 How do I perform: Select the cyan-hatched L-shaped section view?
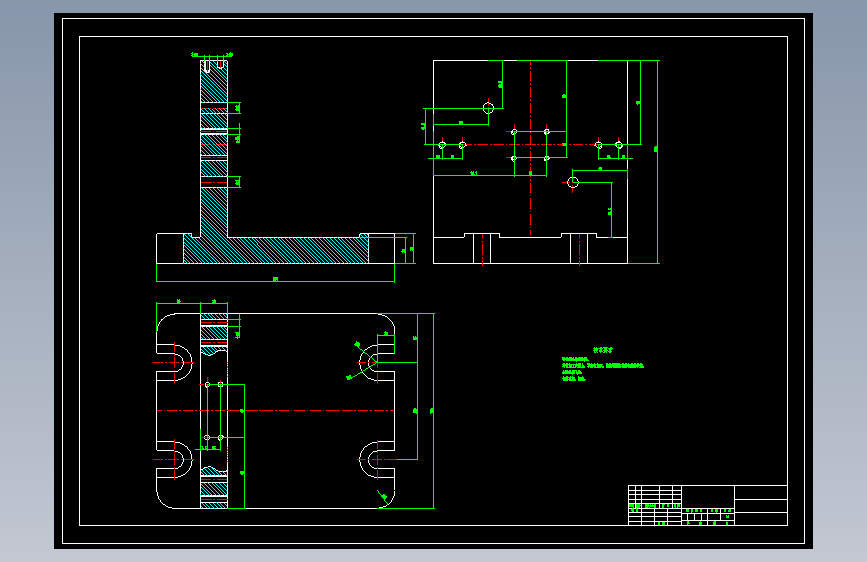pyautogui.click(x=275, y=162)
